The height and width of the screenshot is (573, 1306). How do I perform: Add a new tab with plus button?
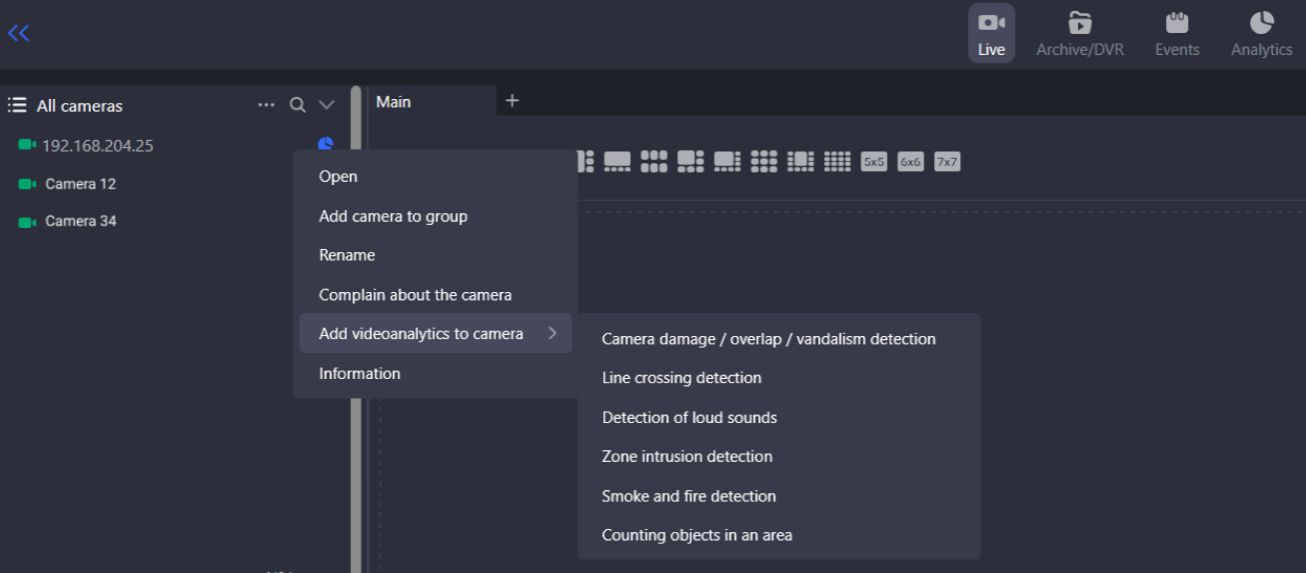(512, 101)
